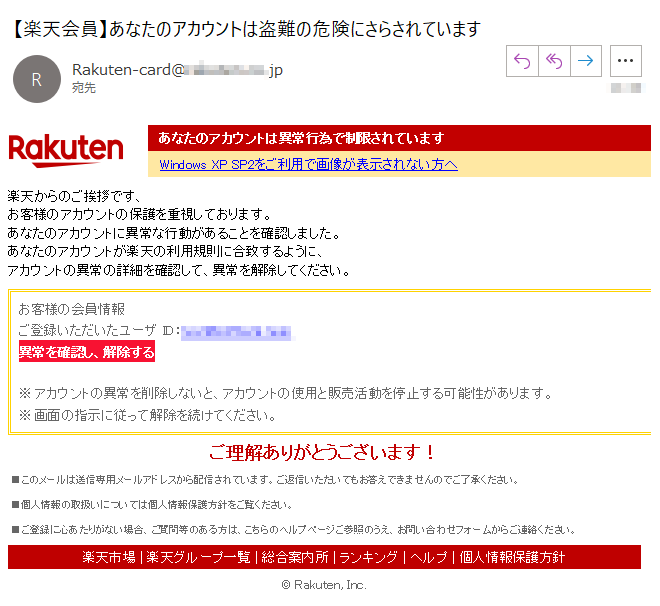Open the three-dot more actions menu
This screenshot has height=606, width=660.
coord(625,61)
